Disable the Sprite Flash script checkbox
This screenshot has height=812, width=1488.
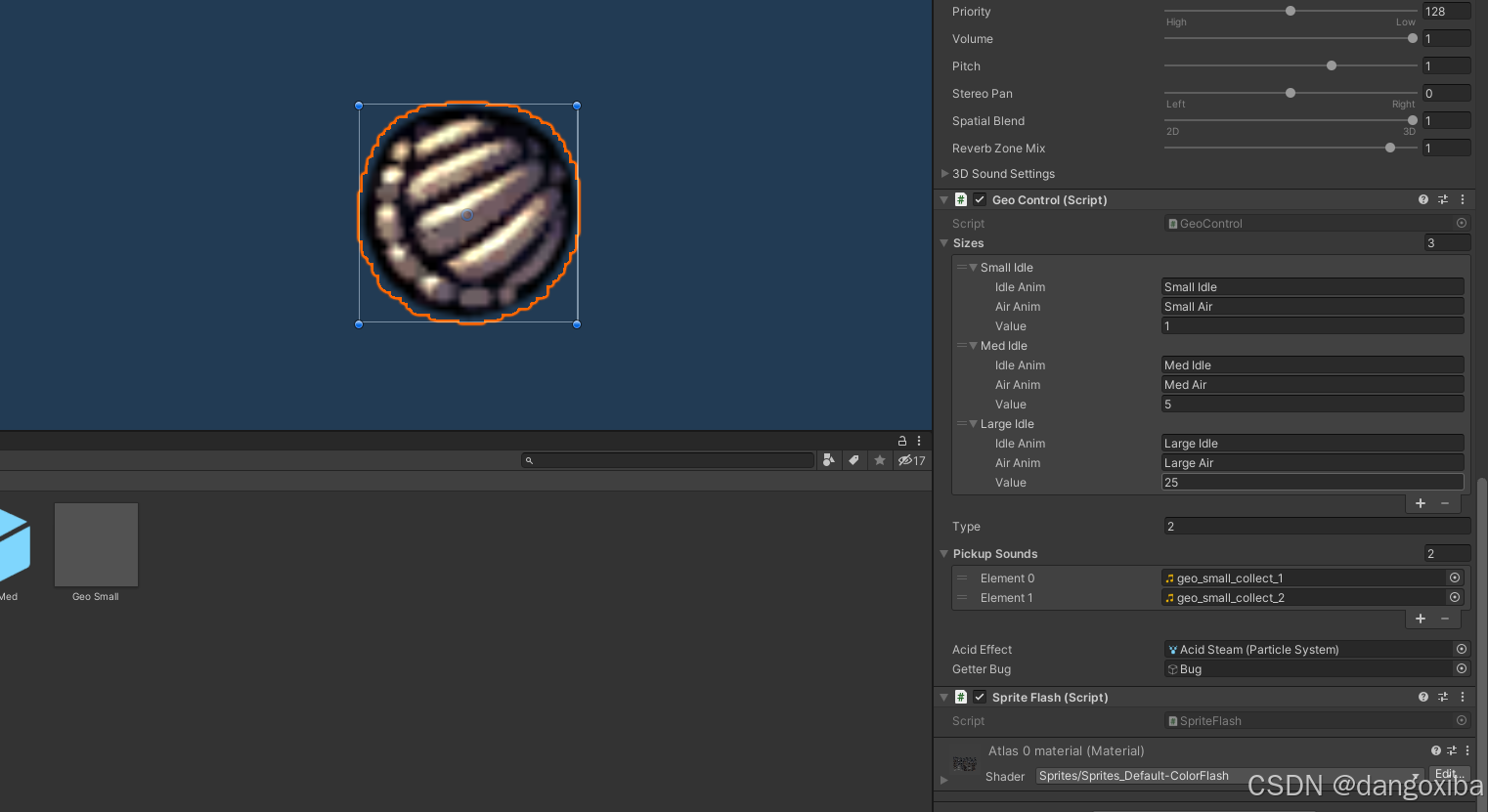pos(980,697)
